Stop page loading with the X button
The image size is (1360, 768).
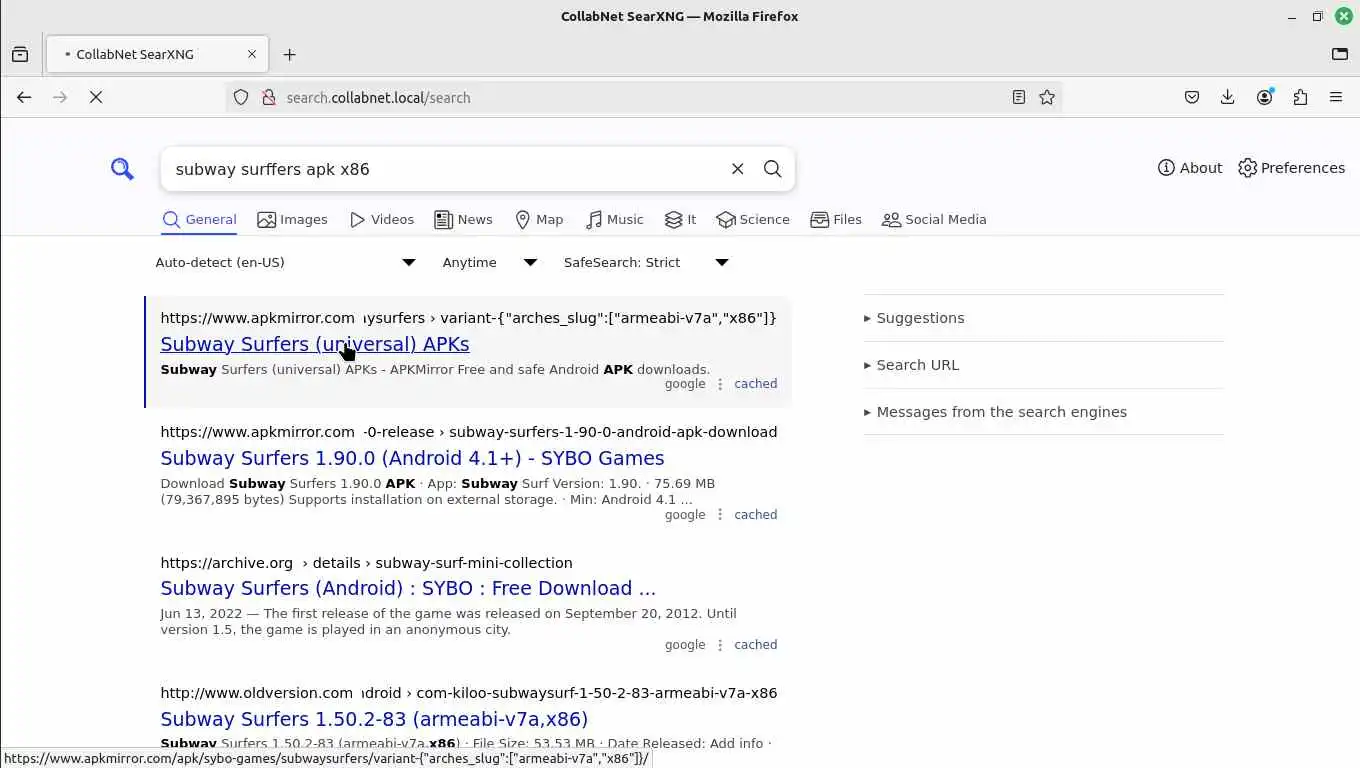pos(96,97)
